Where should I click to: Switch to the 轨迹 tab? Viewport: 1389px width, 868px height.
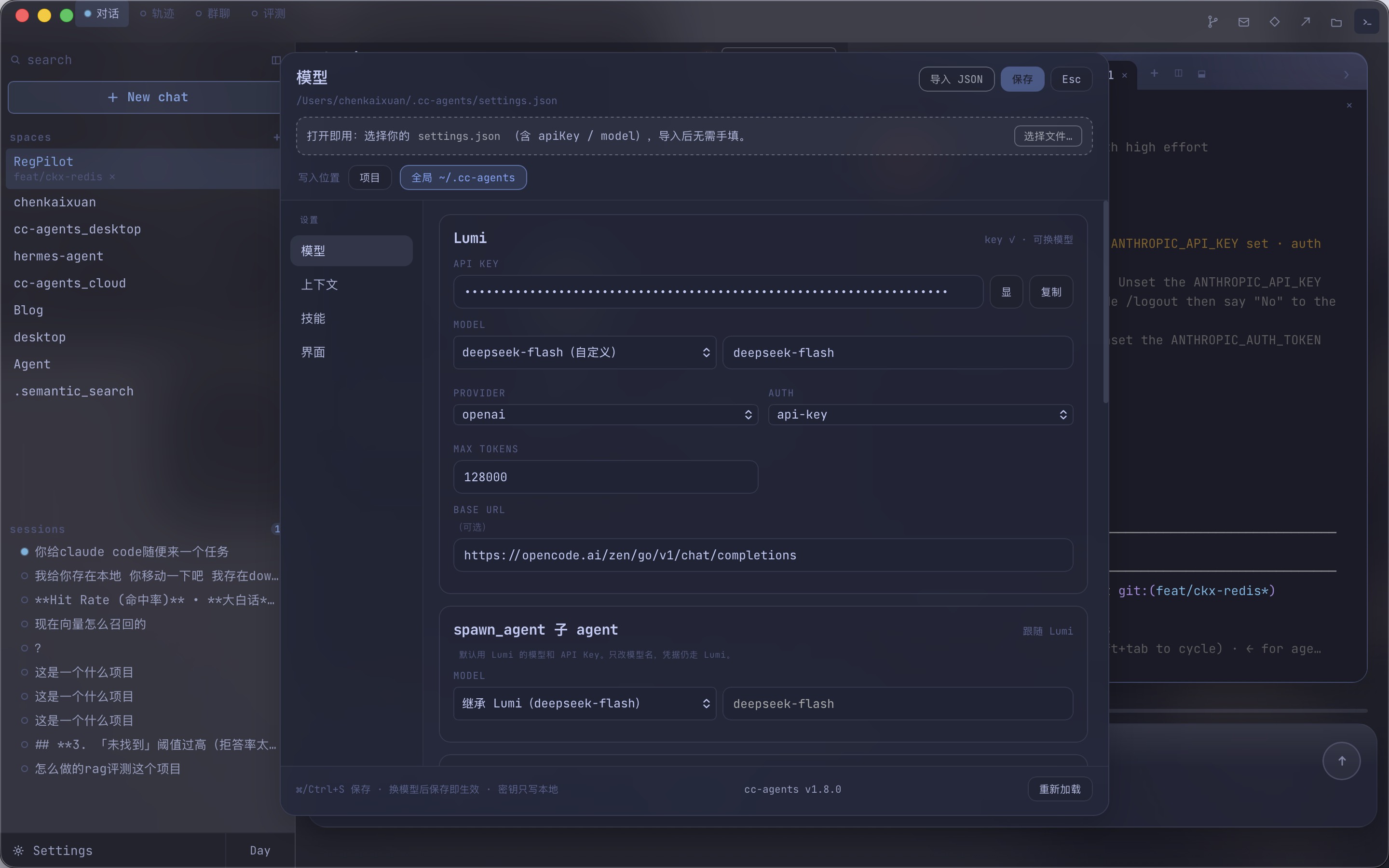tap(157, 13)
